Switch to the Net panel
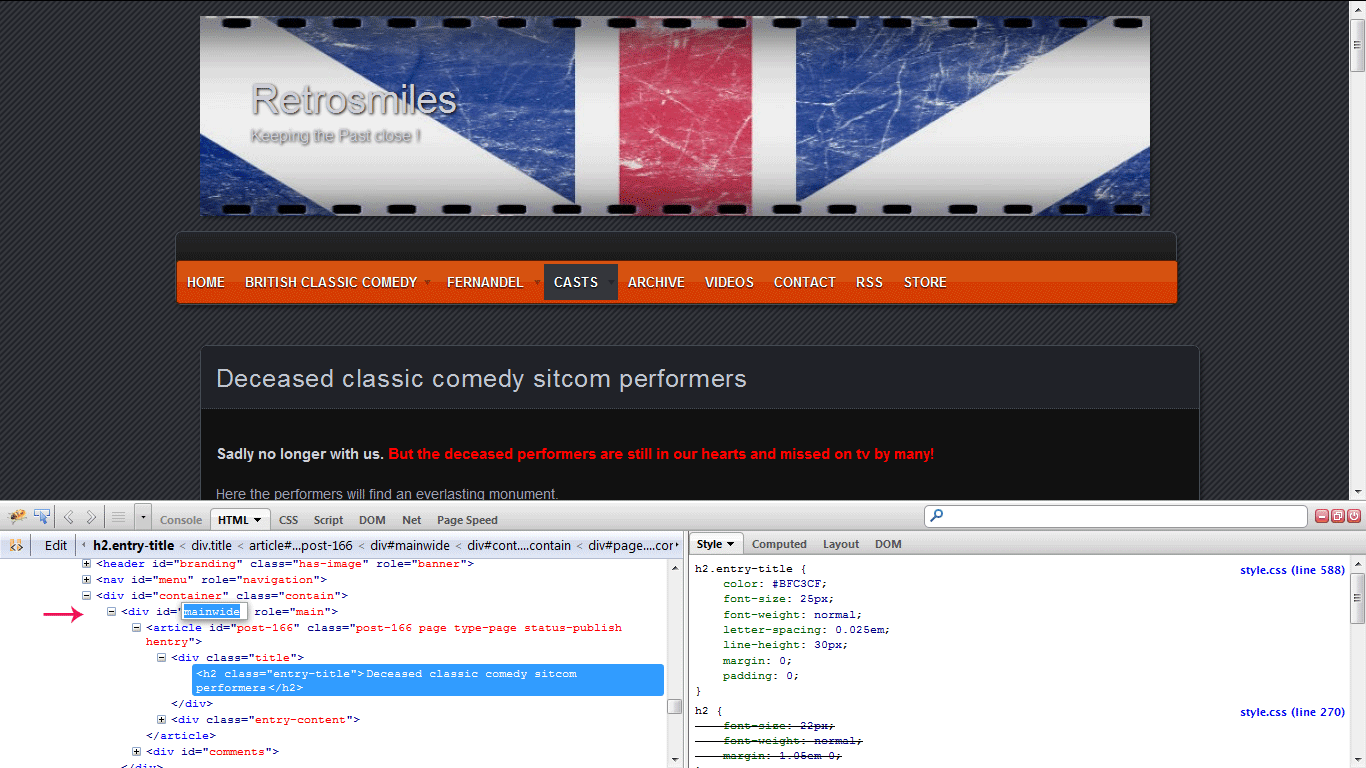 (412, 520)
